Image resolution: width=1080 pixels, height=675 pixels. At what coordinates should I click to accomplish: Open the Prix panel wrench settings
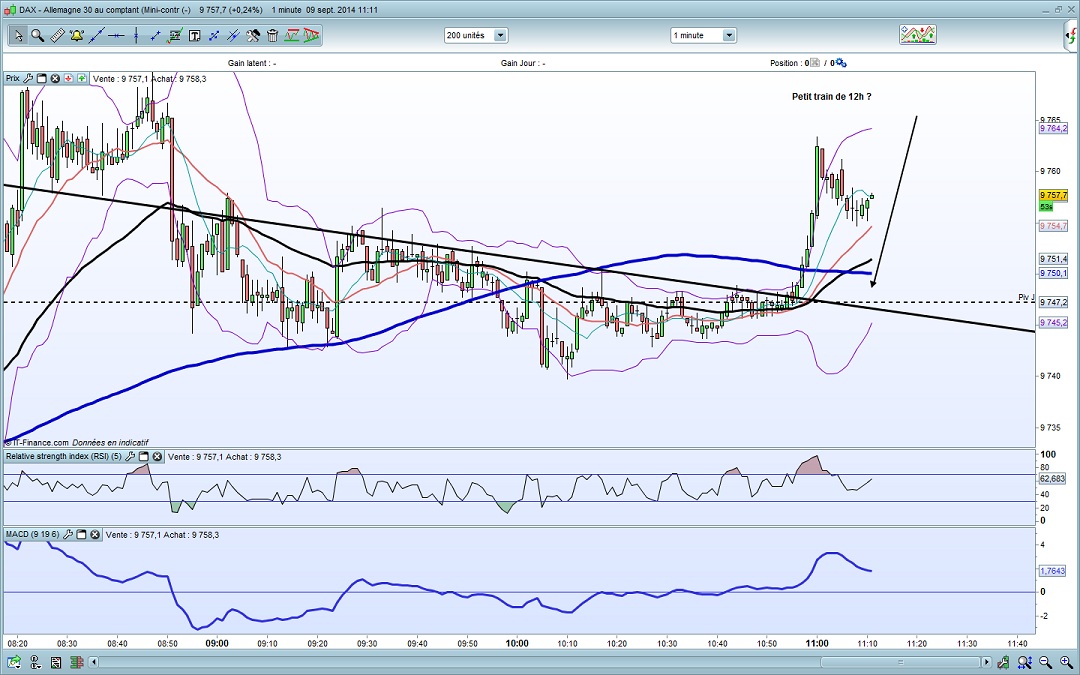(x=28, y=79)
